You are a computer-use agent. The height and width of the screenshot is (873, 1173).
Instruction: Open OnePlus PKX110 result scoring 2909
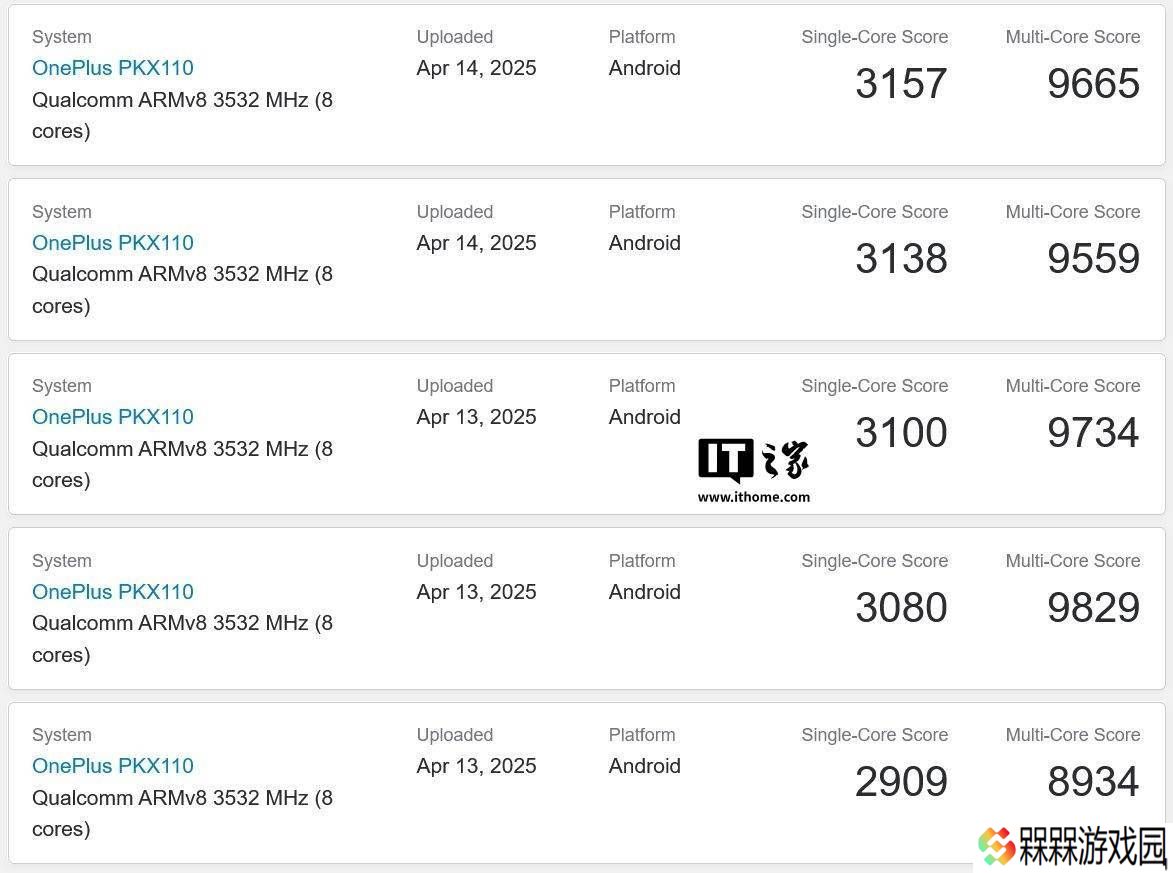(113, 766)
